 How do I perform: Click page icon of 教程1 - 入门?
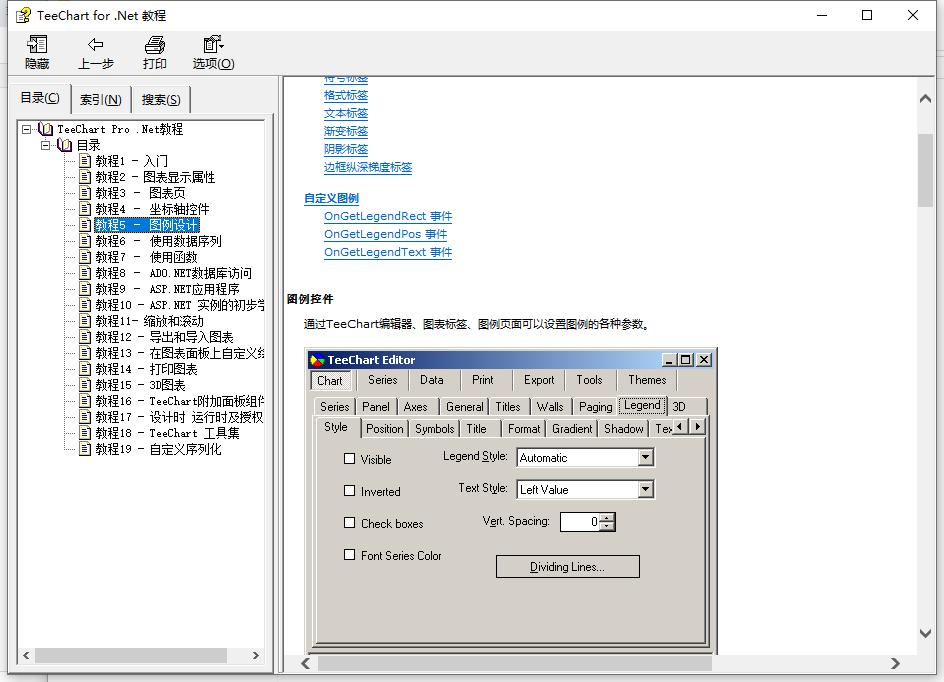(85, 161)
